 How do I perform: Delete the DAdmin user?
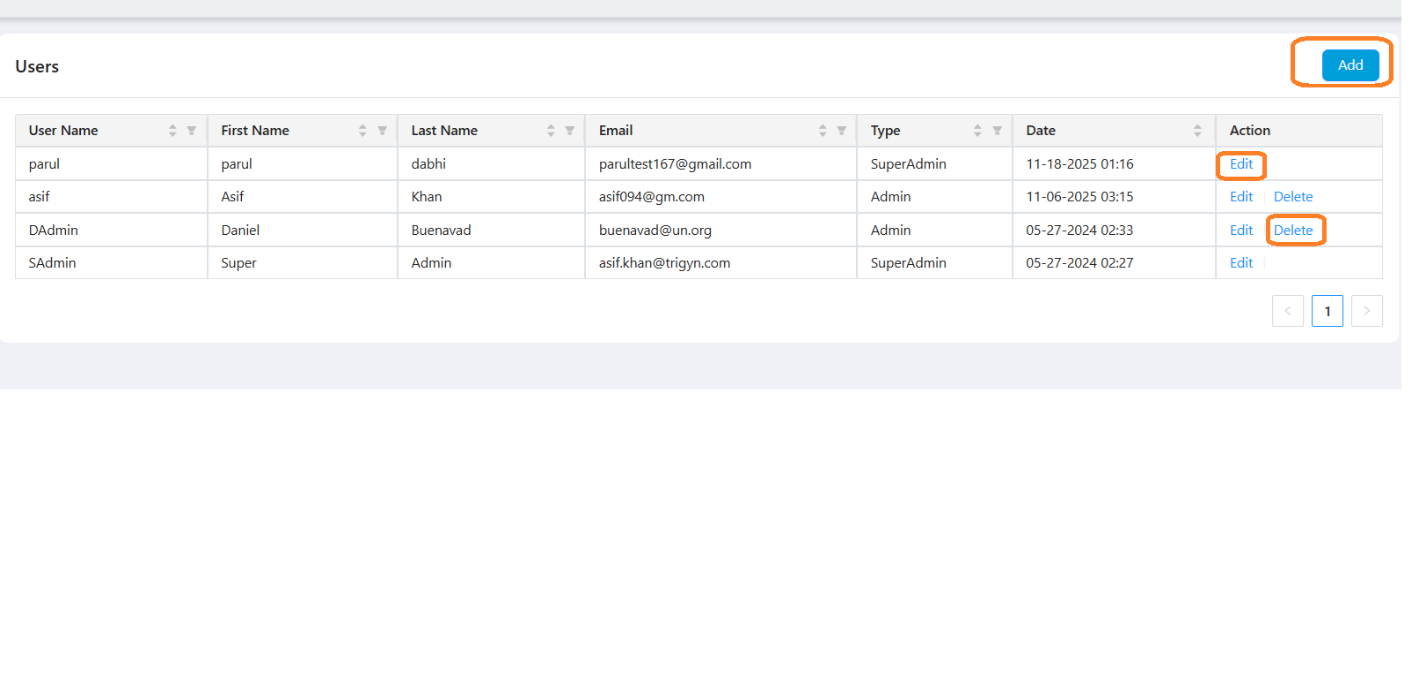point(1293,230)
